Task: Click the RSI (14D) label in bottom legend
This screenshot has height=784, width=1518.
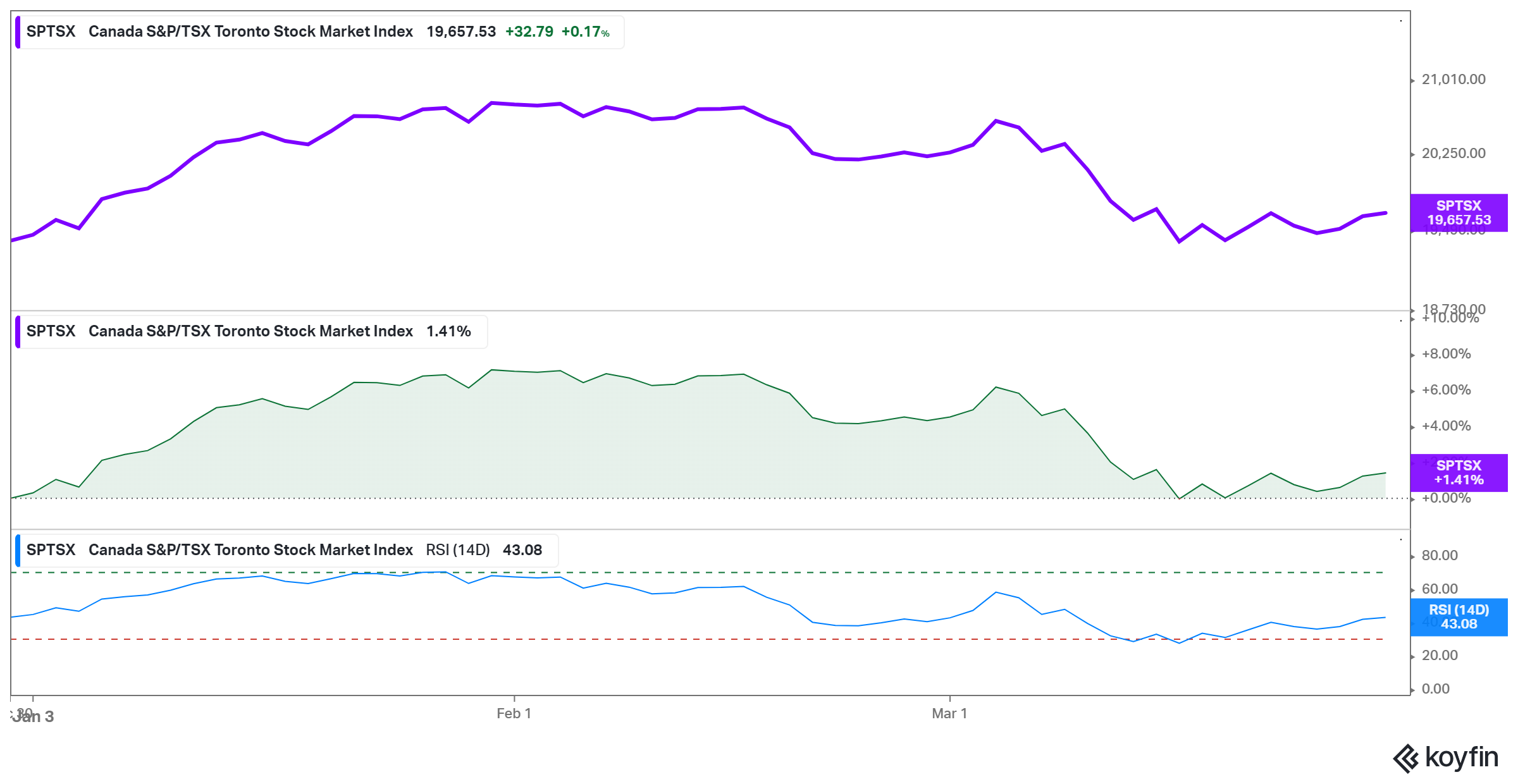Action: coord(458,550)
